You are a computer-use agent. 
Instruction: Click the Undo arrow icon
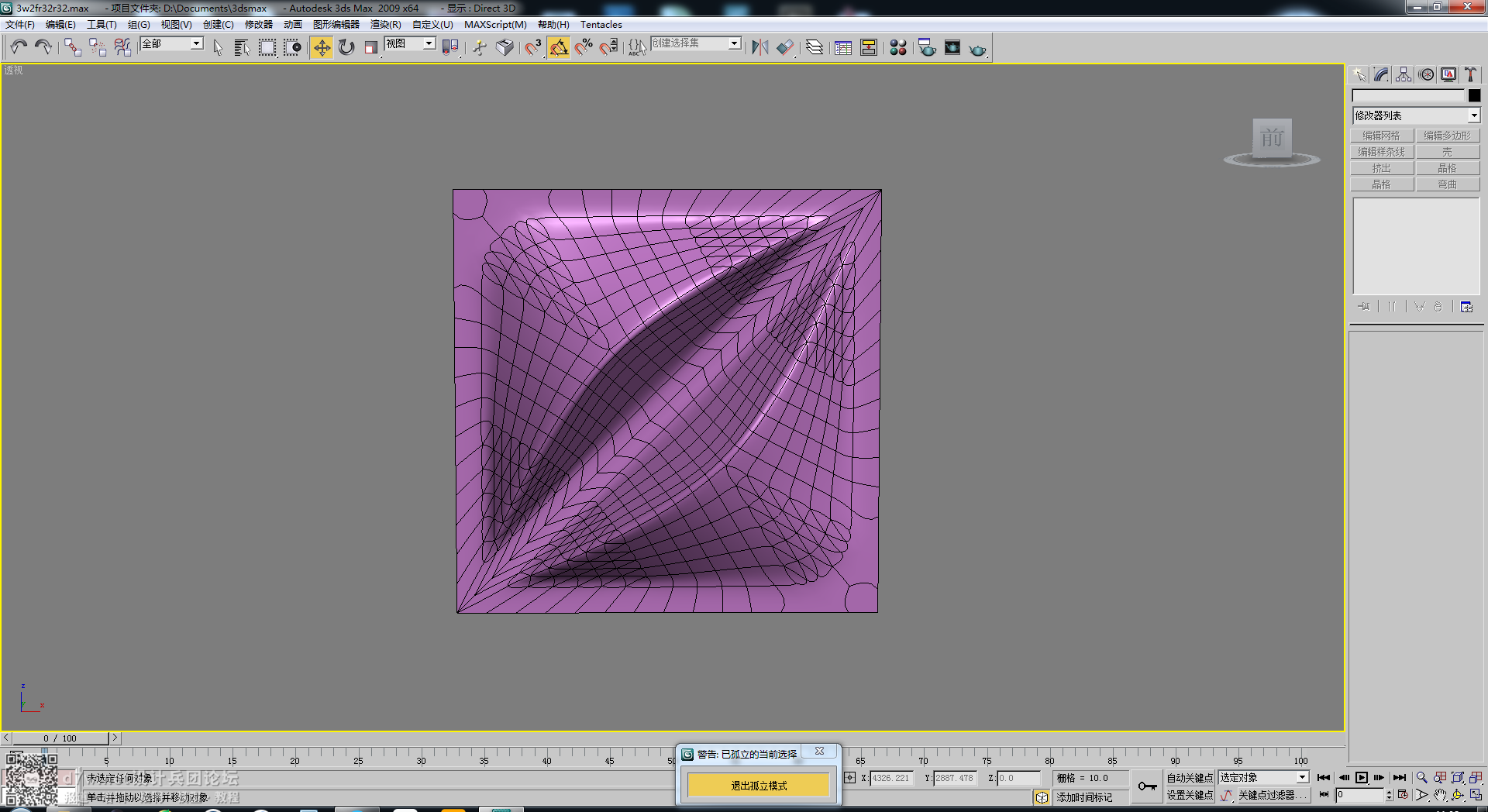coord(19,47)
